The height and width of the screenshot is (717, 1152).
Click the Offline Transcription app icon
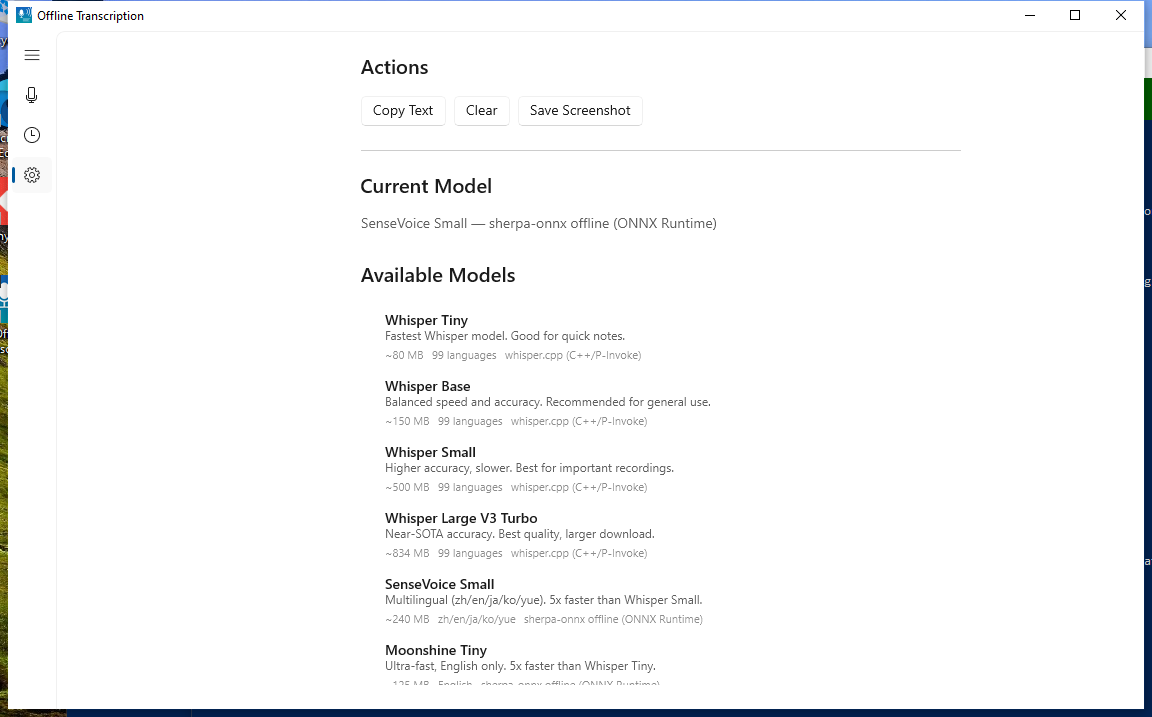(x=24, y=15)
